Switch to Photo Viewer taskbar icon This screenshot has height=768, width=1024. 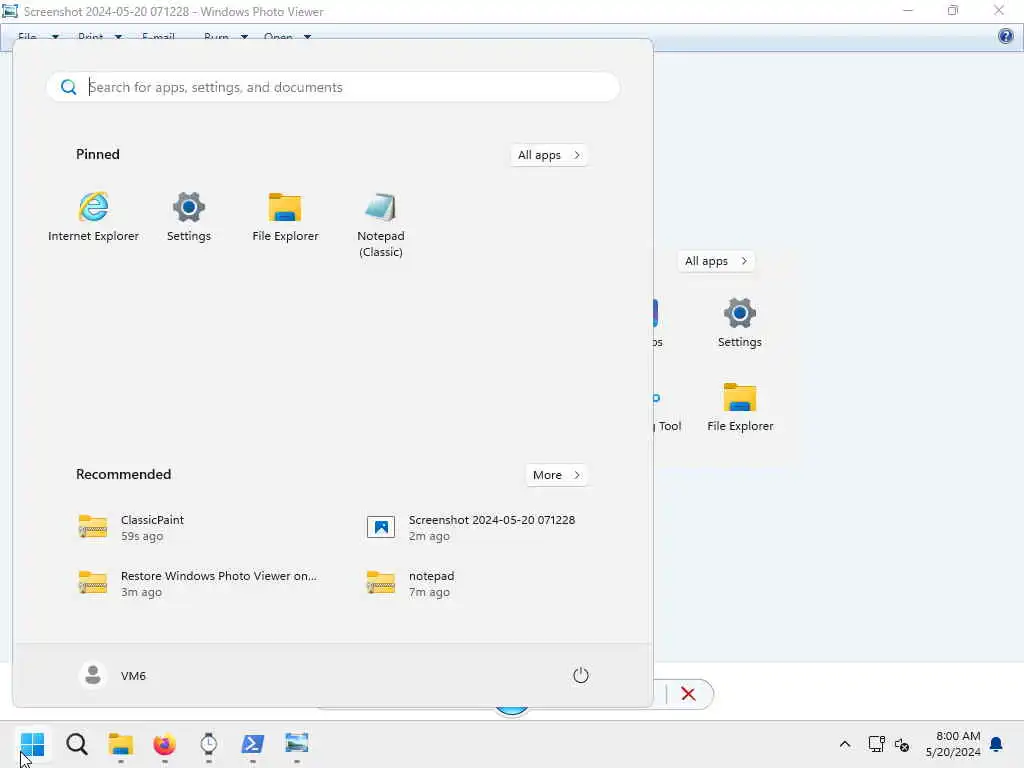point(296,744)
